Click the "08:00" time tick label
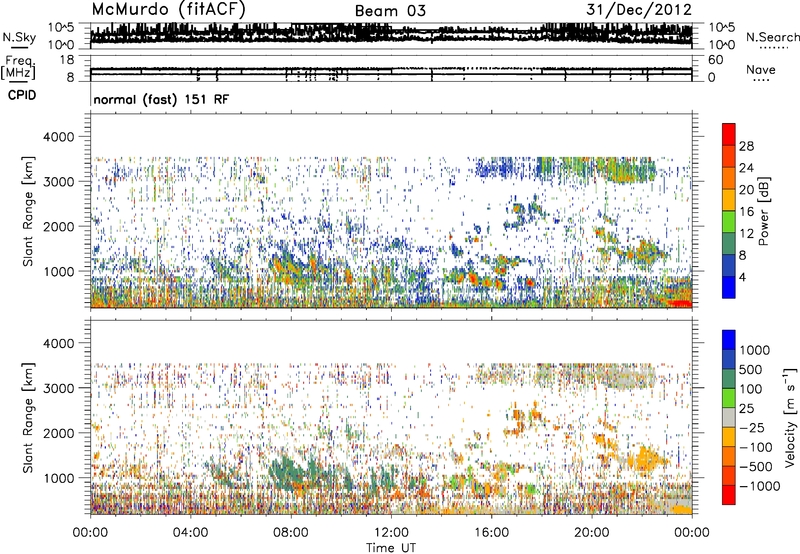This screenshot has height=554, width=800. coord(291,533)
